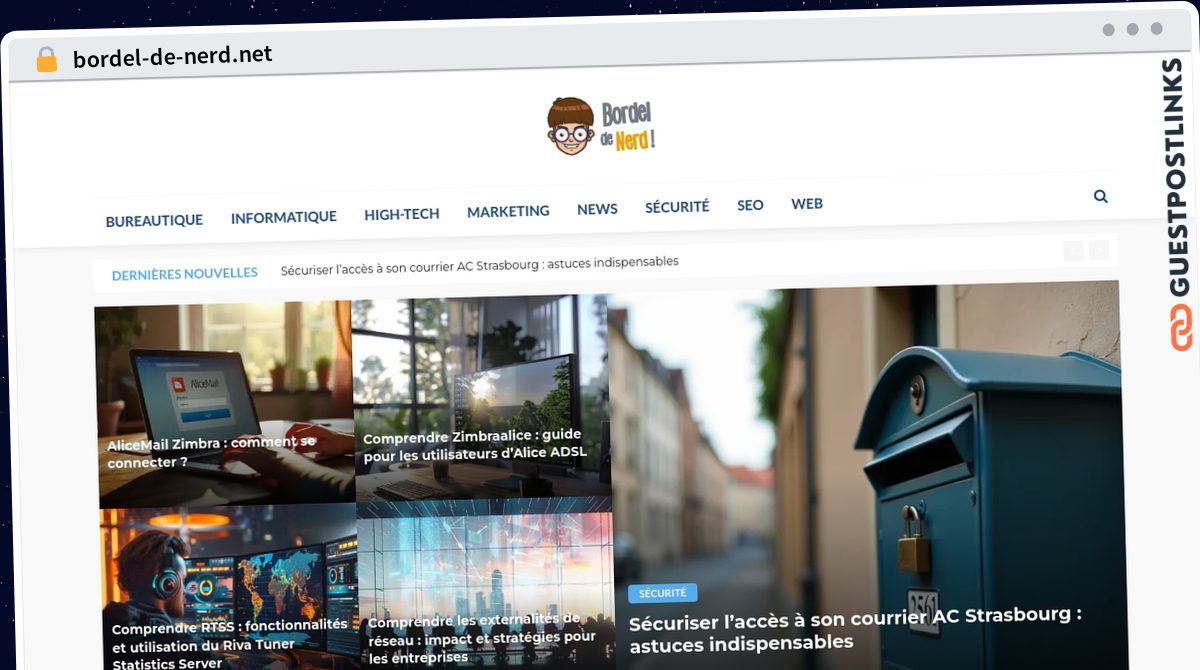Open featured article Sécuriser l'accès à son courrier

[x=855, y=629]
